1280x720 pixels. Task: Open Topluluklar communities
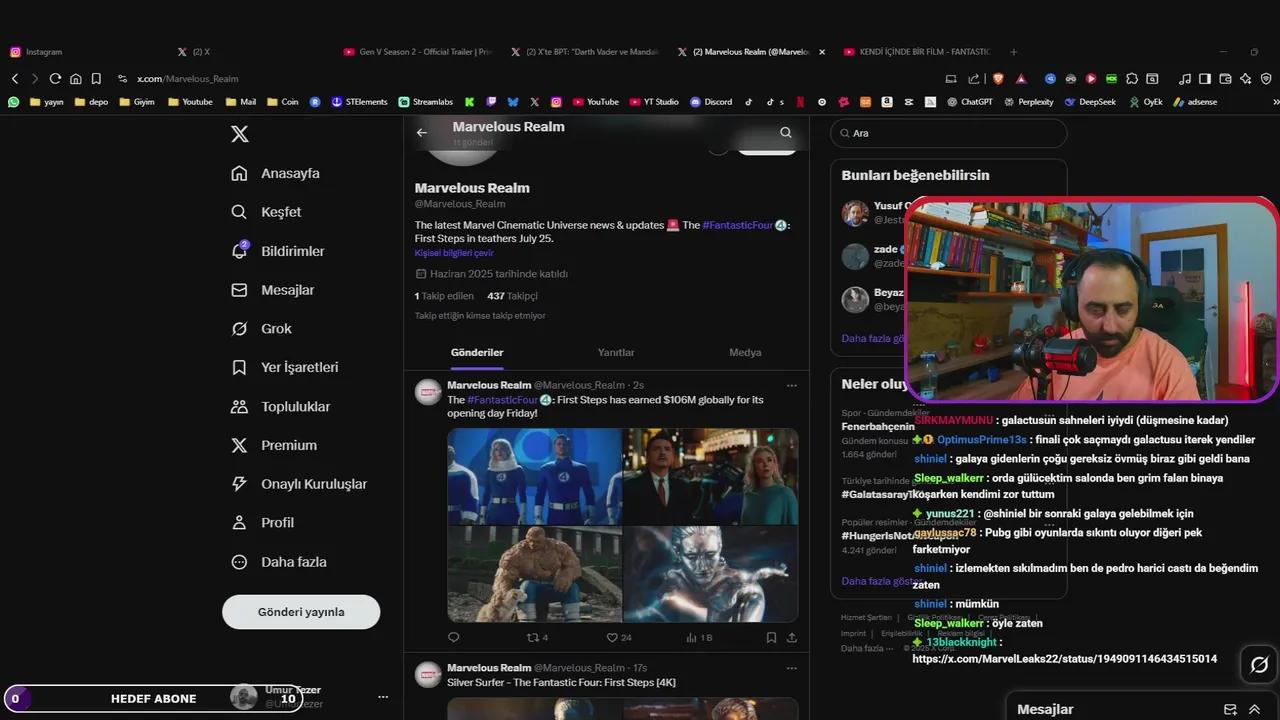[281, 406]
